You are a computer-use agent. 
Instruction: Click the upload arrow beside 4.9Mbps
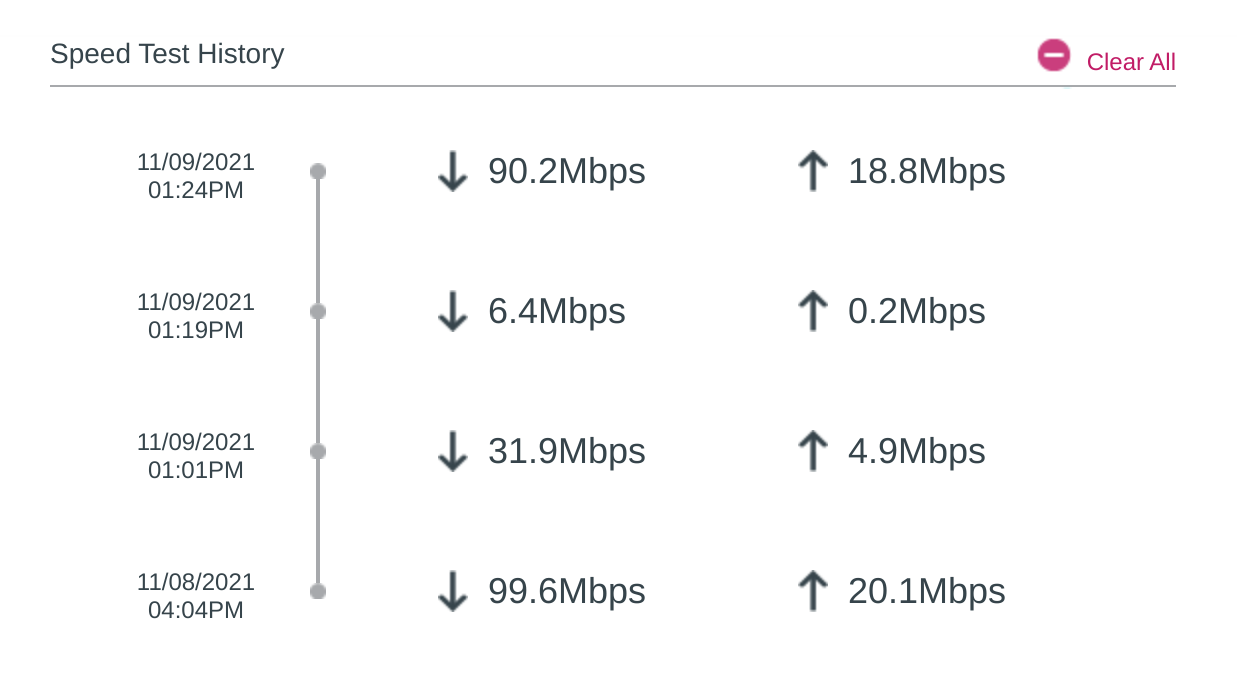(x=813, y=452)
